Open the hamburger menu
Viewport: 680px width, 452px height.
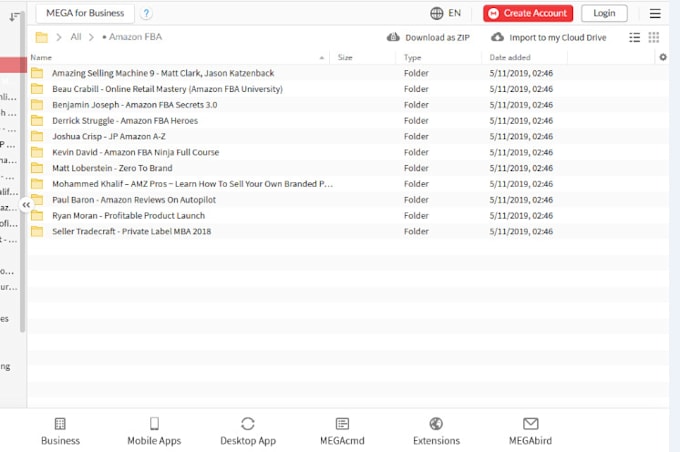[655, 13]
